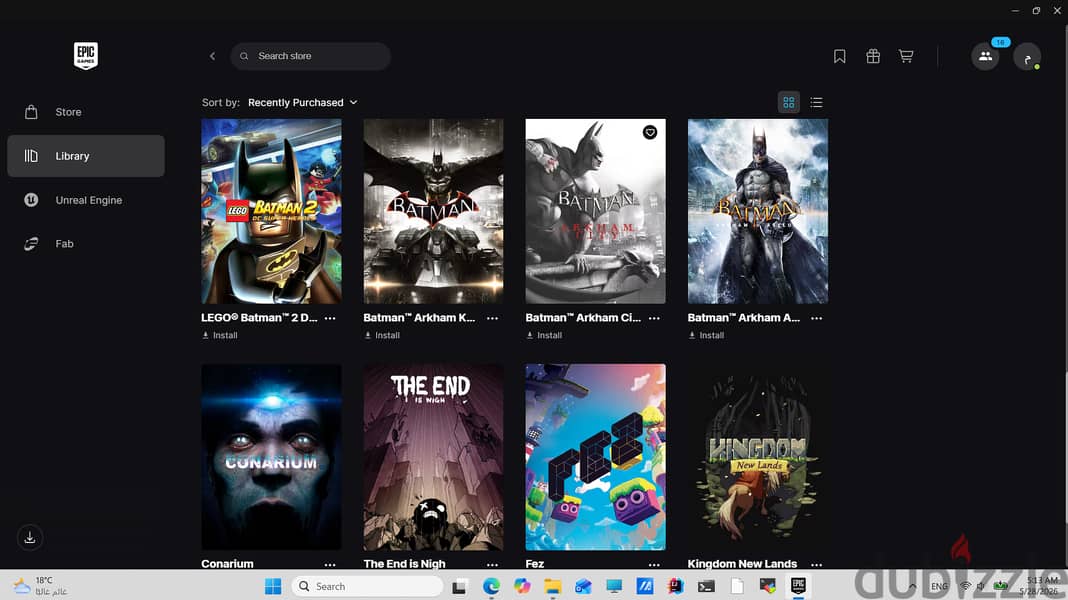The height and width of the screenshot is (600, 1068).
Task: Open the wishlist bookmark icon
Action: [x=839, y=57]
